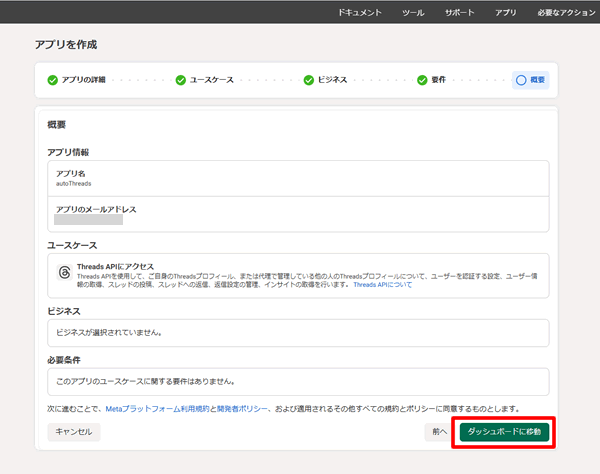The height and width of the screenshot is (474, 600).
Task: Click the green checkmark beside アプリの詳細
Action: click(53, 80)
